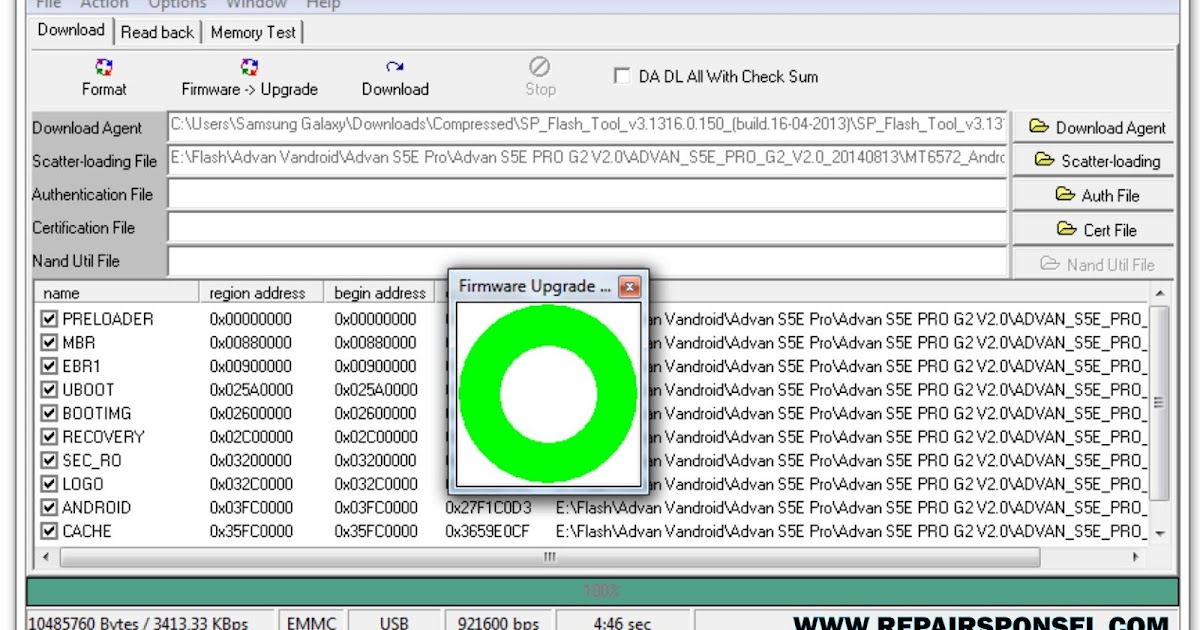Switch to the Memory Test tab
Screen dimensions: 1200x630
click(x=253, y=31)
